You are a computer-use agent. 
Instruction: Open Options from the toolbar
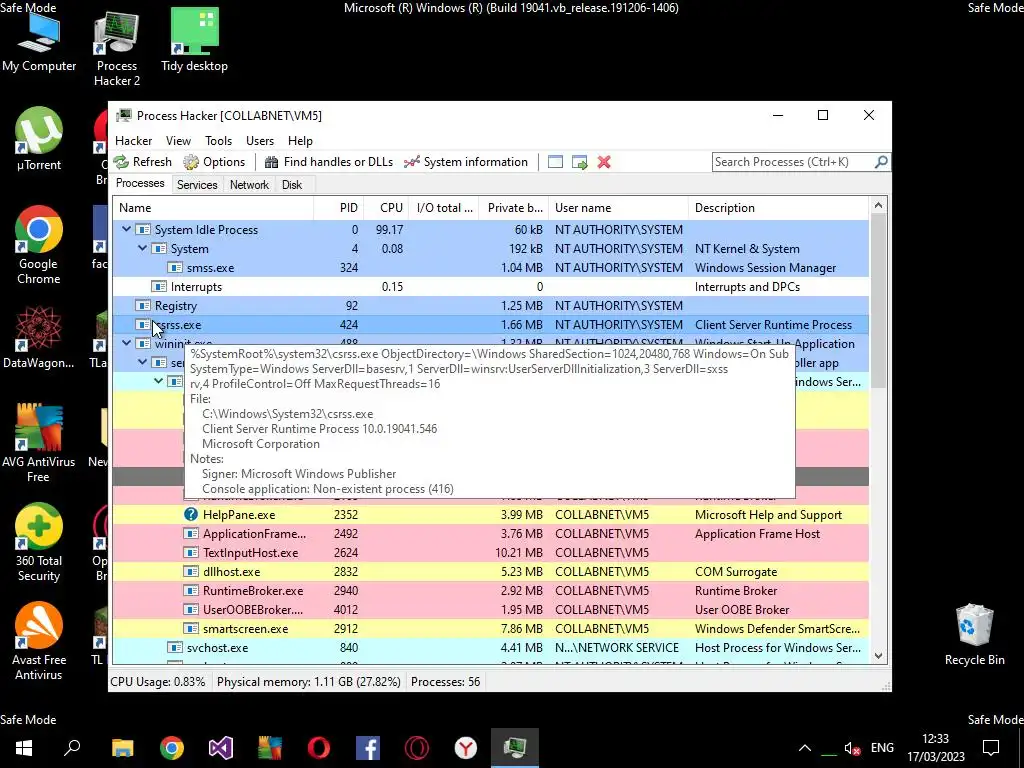(x=214, y=162)
